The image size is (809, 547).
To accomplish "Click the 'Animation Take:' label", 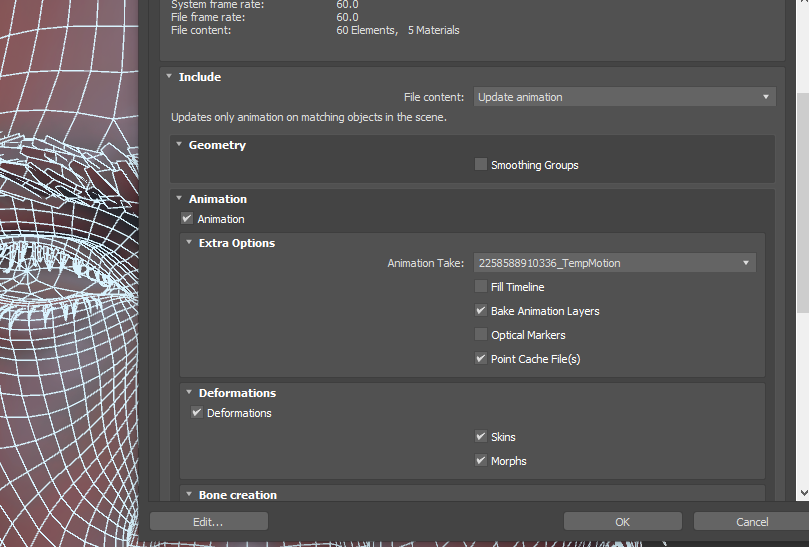I will pyautogui.click(x=426, y=263).
